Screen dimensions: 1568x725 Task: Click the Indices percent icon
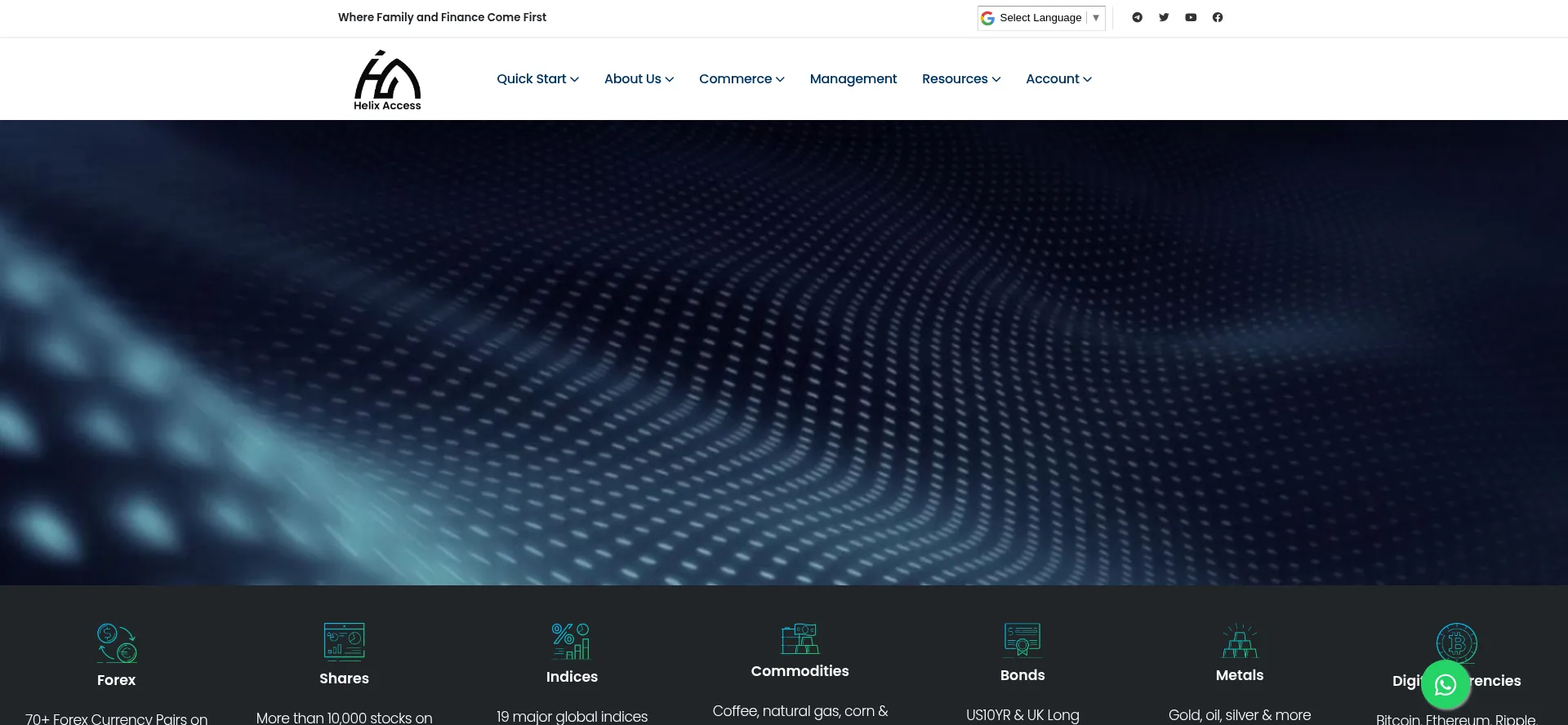571,640
